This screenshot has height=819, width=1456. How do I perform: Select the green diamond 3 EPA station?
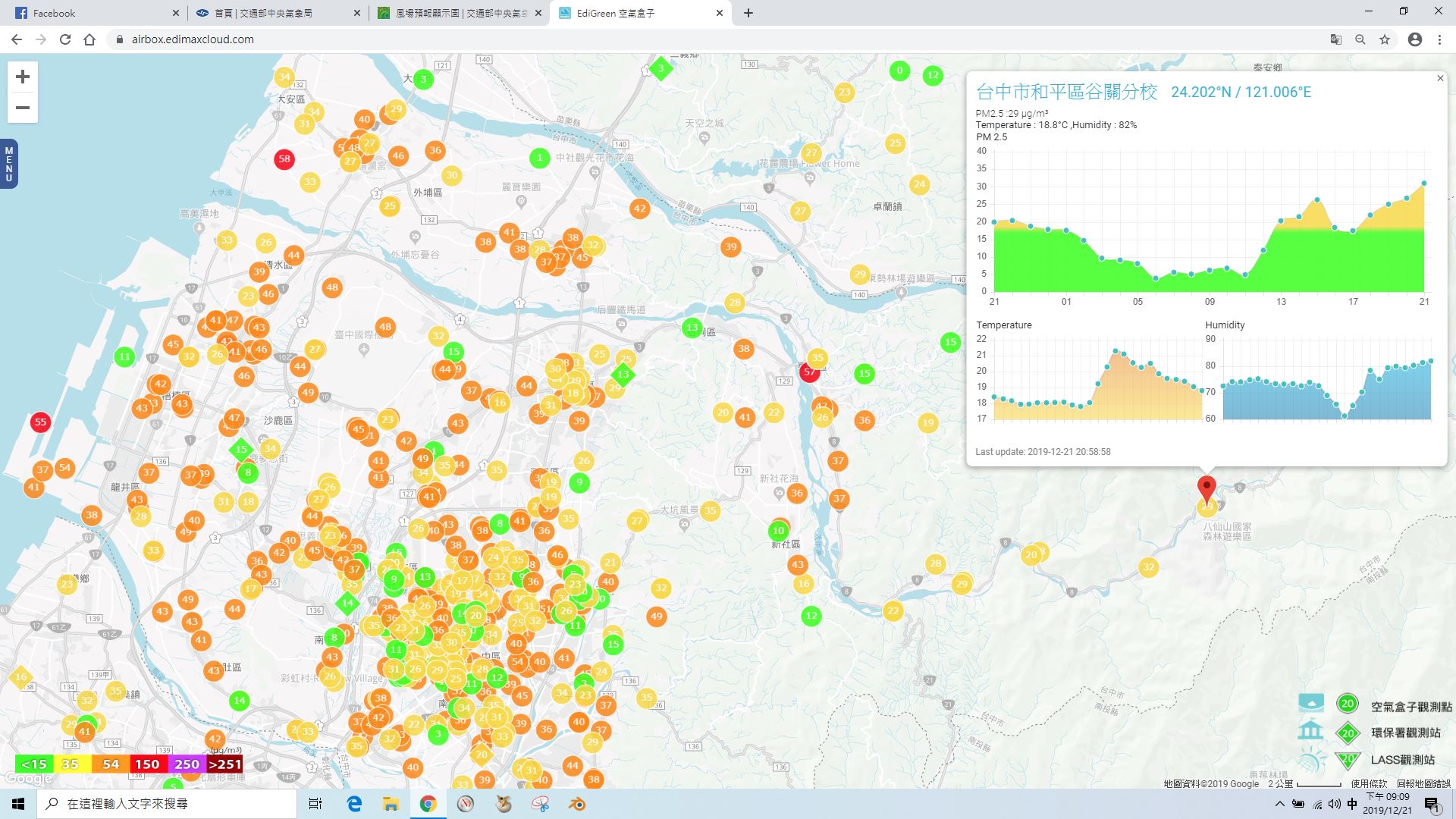(x=661, y=68)
